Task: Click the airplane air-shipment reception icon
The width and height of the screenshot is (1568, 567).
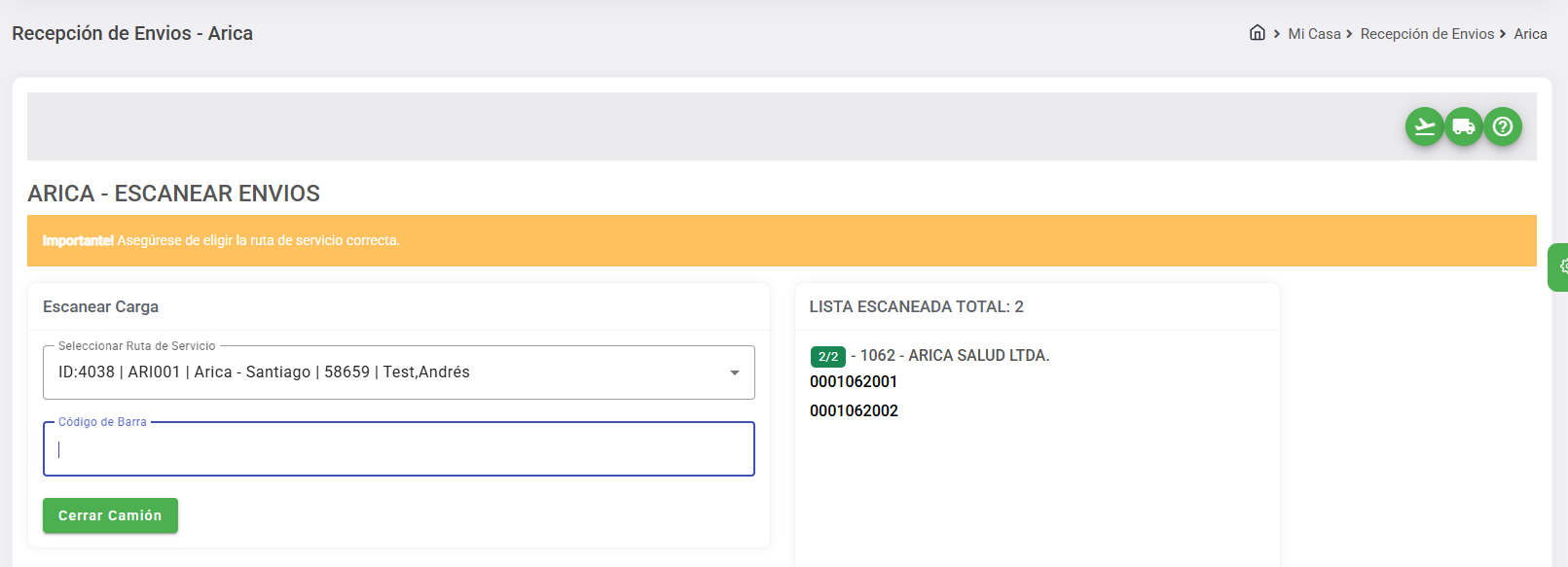Action: (x=1424, y=126)
